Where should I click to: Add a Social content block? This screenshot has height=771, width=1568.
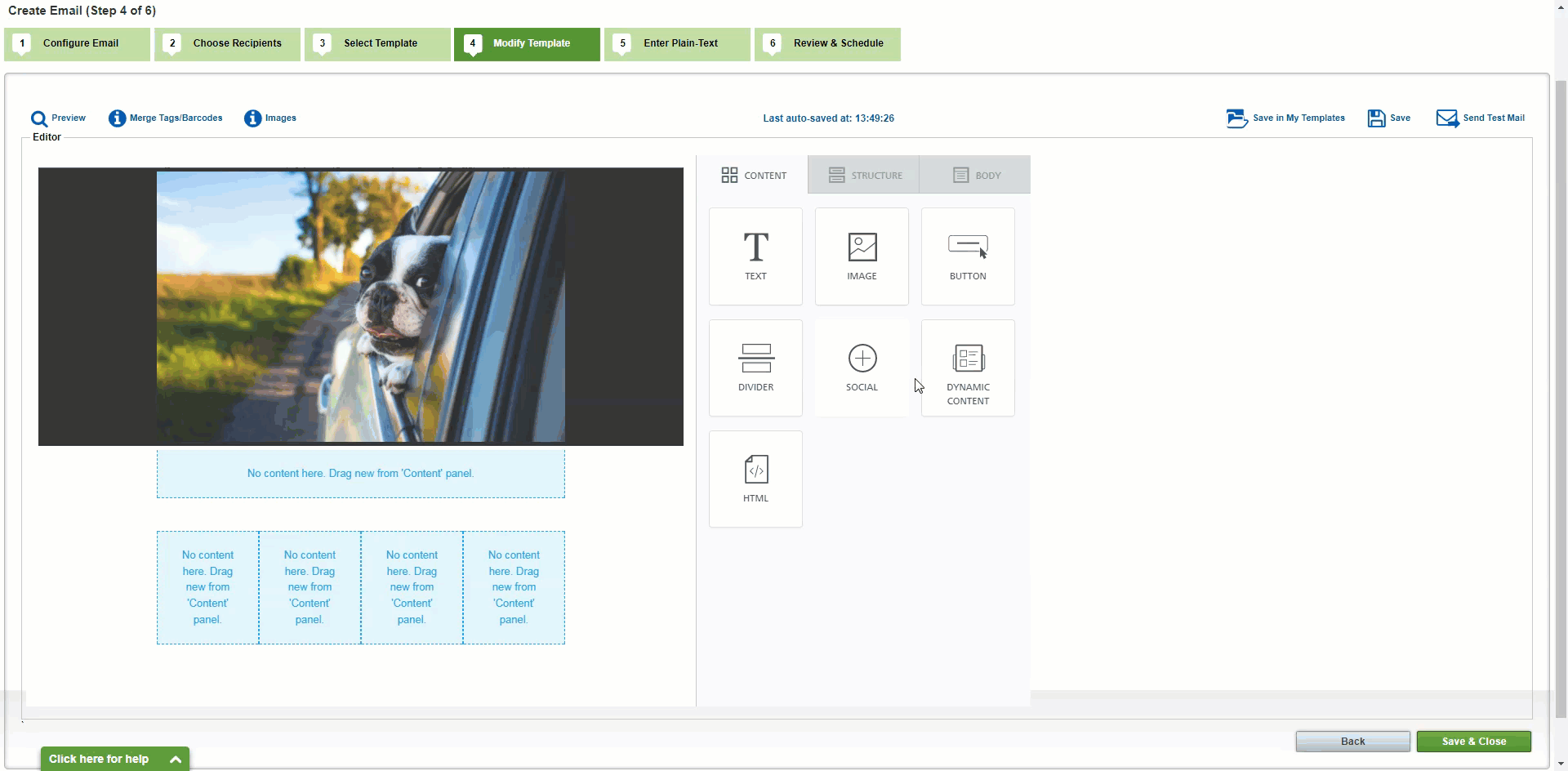(862, 368)
